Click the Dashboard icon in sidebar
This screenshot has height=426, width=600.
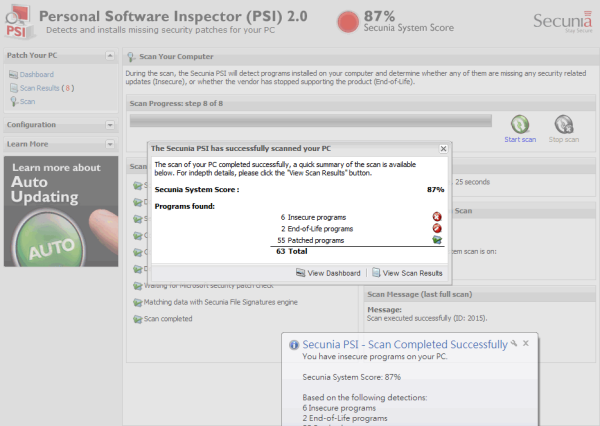(x=13, y=74)
